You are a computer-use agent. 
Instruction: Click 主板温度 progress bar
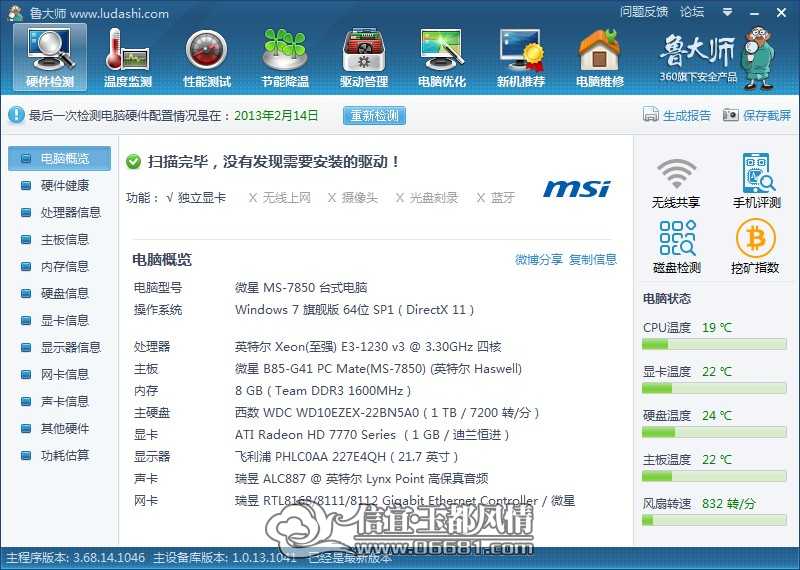pyautogui.click(x=714, y=477)
